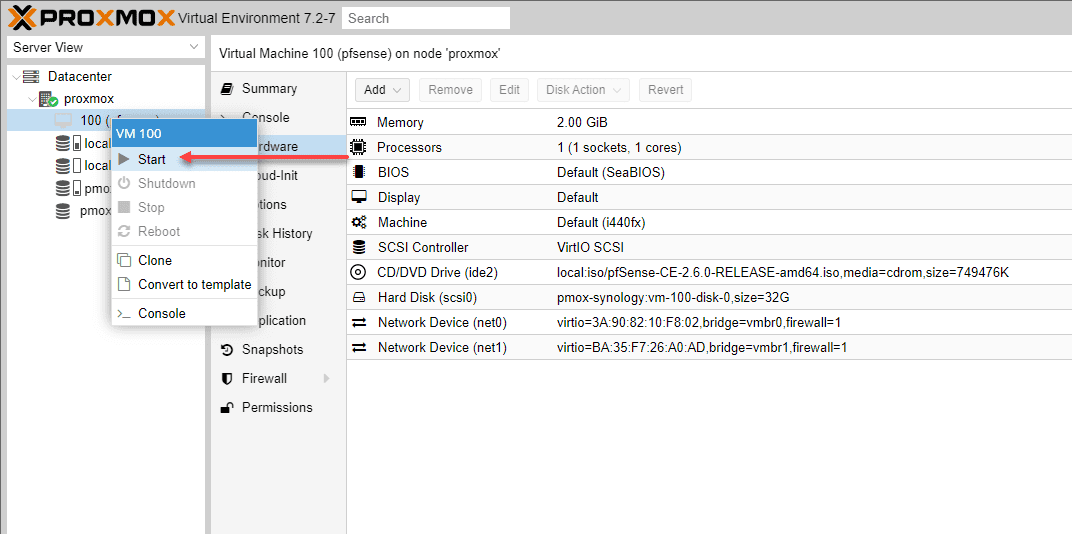Expand the Firewall submenu arrow
The width and height of the screenshot is (1072, 534).
(326, 379)
